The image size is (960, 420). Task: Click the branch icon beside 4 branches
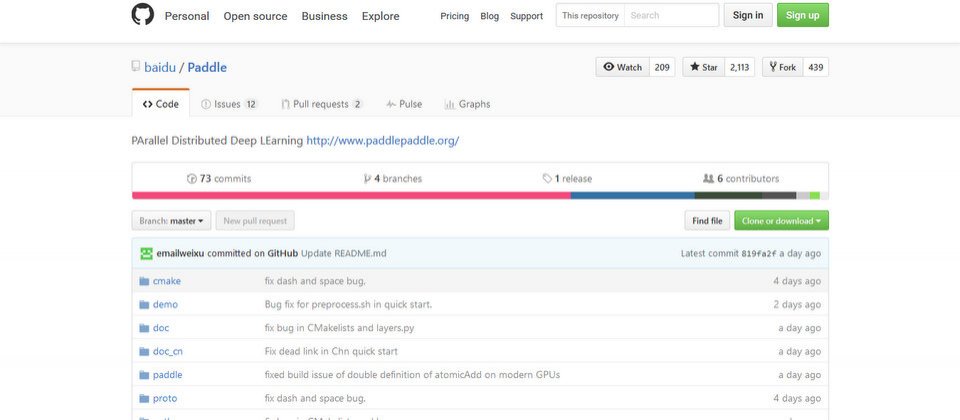point(367,179)
